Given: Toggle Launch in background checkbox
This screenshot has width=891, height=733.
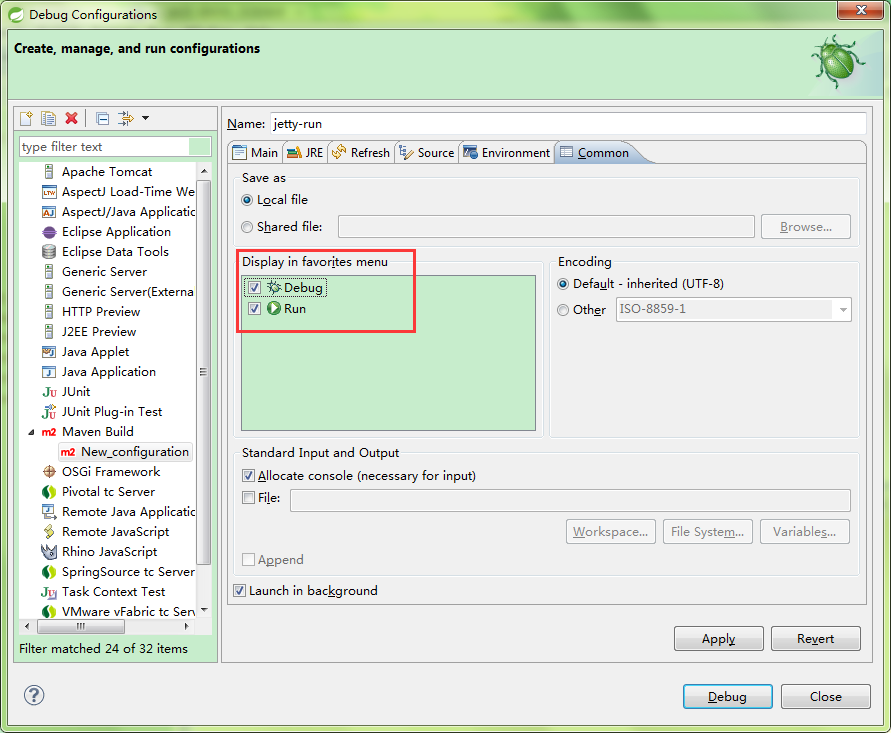Looking at the screenshot, I should pyautogui.click(x=239, y=591).
